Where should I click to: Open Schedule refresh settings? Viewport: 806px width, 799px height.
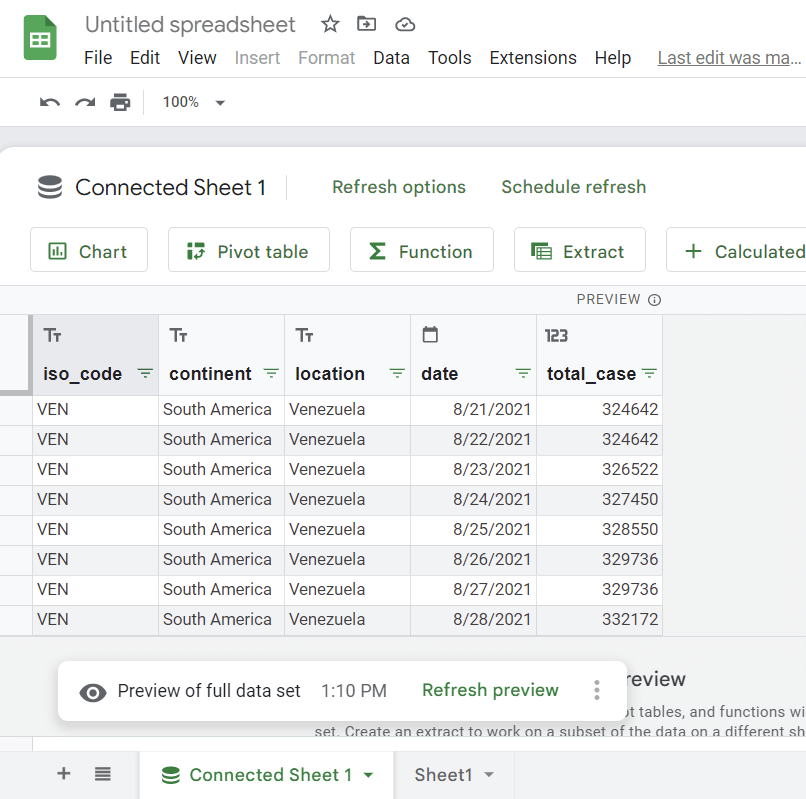coord(573,187)
